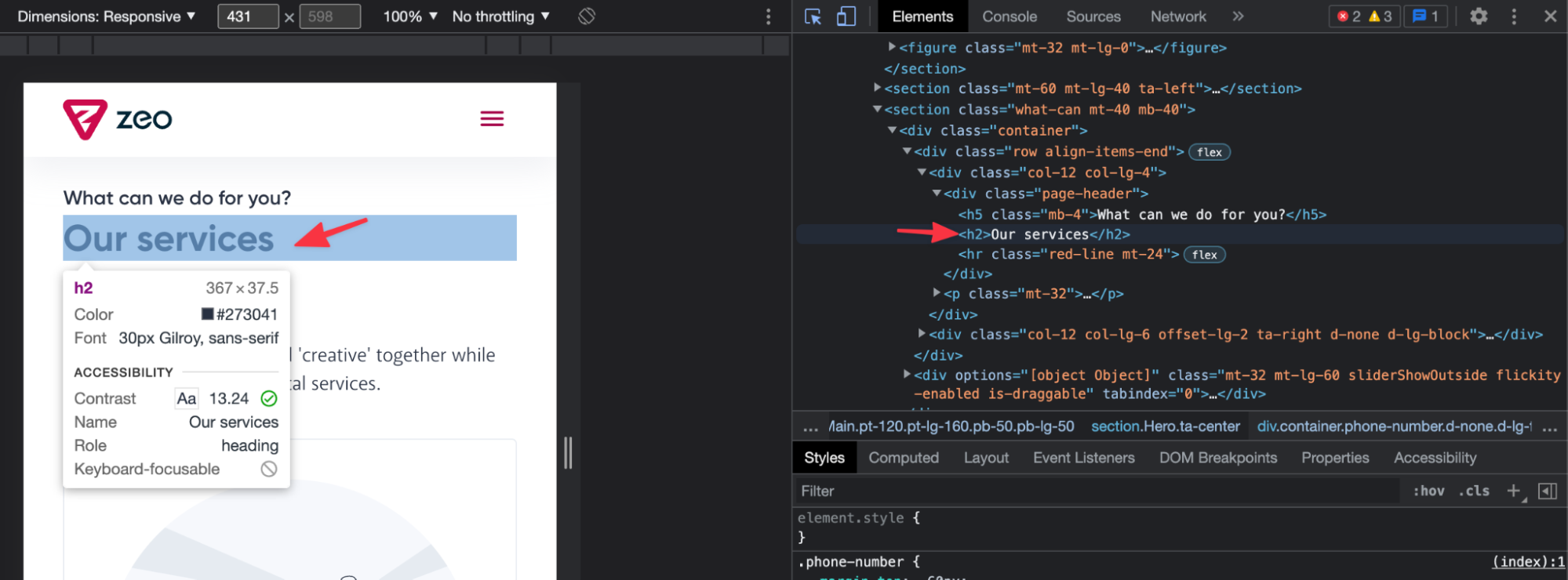Viewport: 1568px width, 580px height.
Task: Click the styles Filter input
Action: click(1098, 491)
